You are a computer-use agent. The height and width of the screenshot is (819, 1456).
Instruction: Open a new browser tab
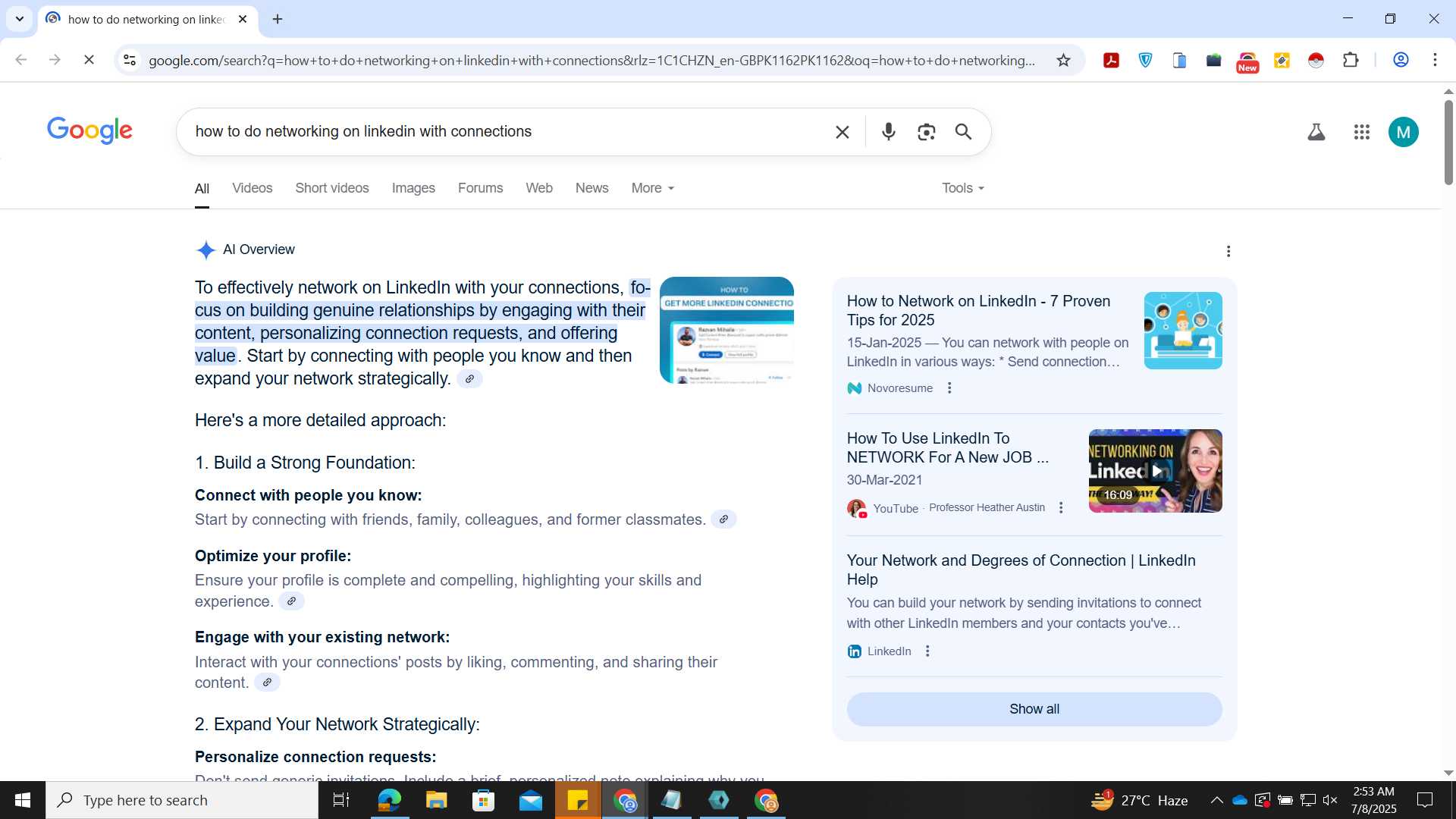point(278,19)
